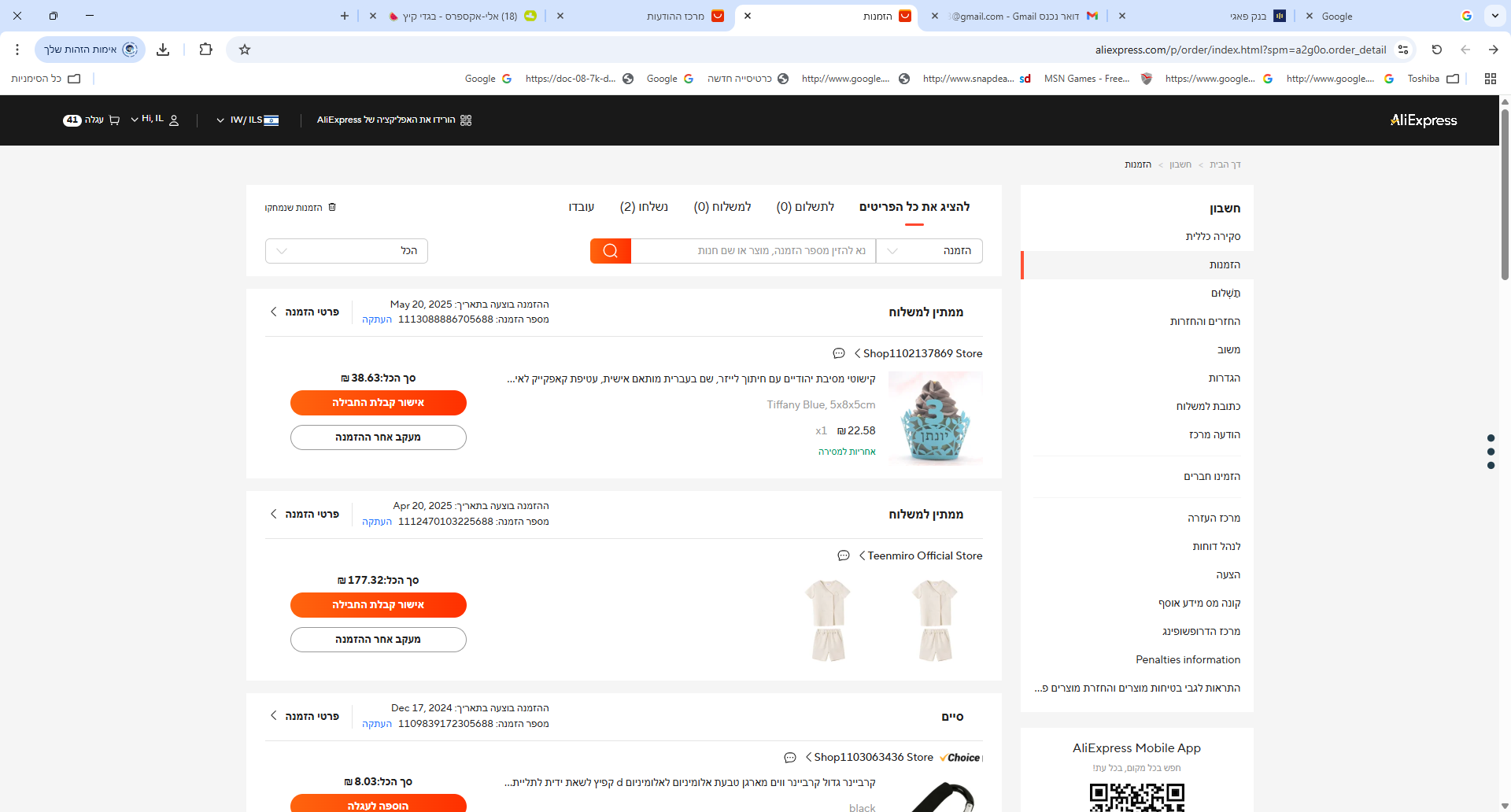
Task: Copy order number 1112470103225688
Action: pos(377,522)
